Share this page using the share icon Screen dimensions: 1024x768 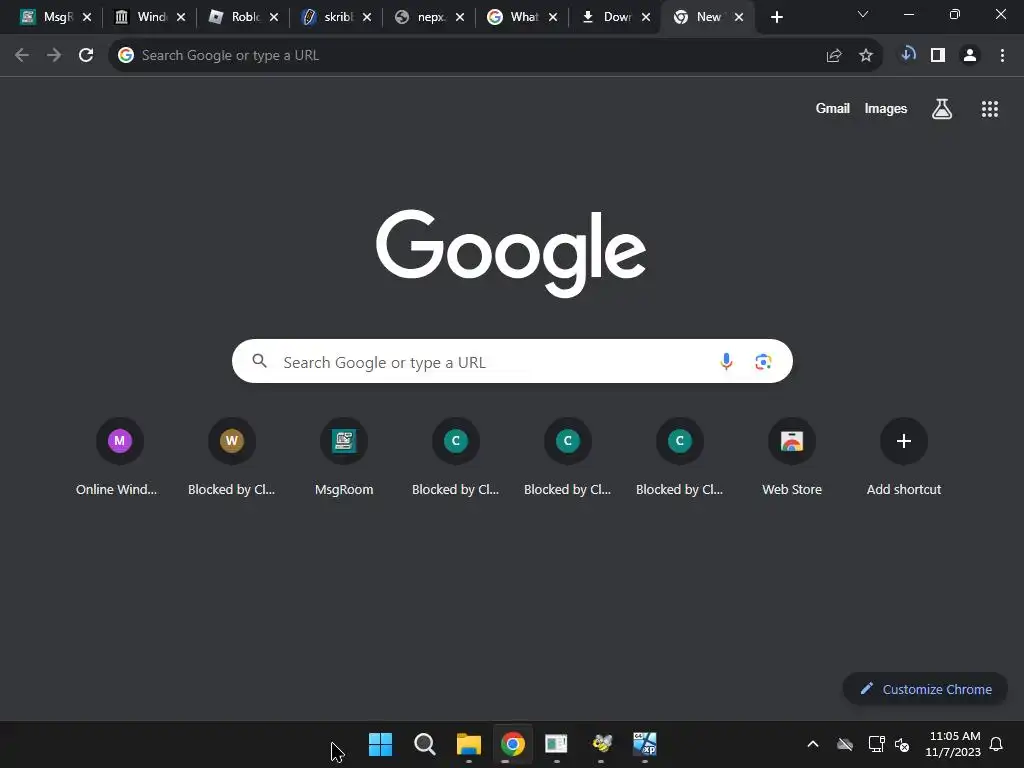833,56
